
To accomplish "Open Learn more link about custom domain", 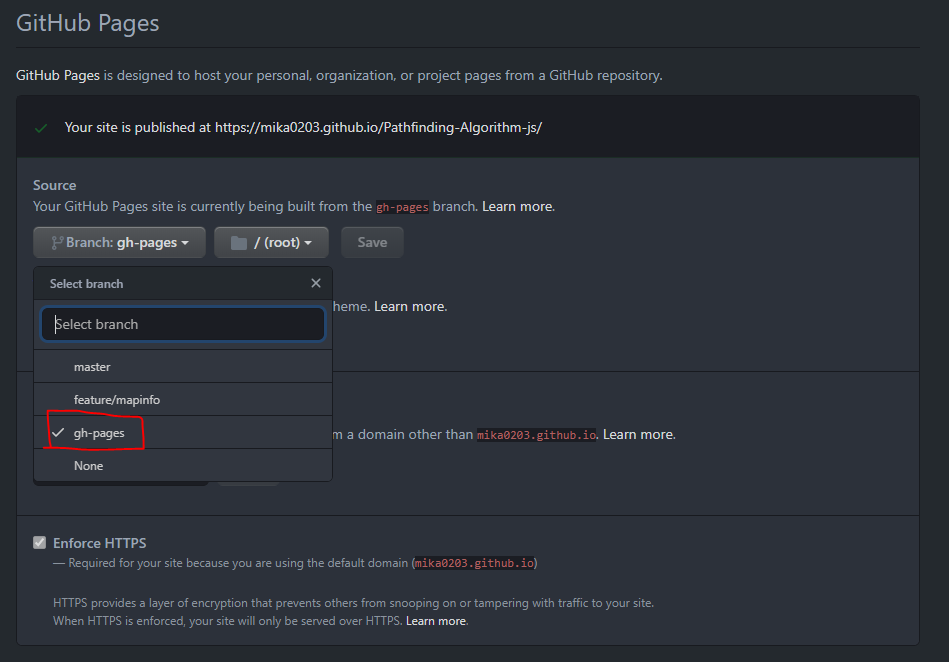I will point(639,434).
